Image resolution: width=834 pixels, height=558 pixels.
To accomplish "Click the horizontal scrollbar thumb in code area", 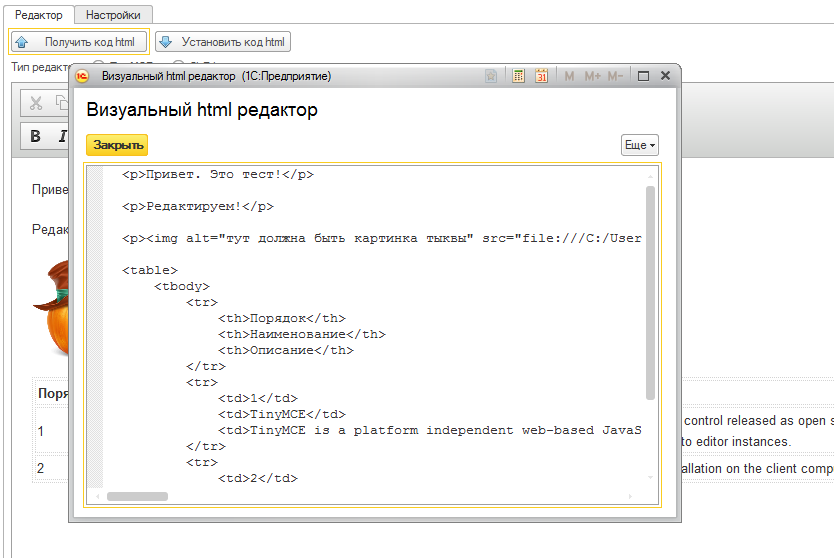I will pyautogui.click(x=137, y=496).
